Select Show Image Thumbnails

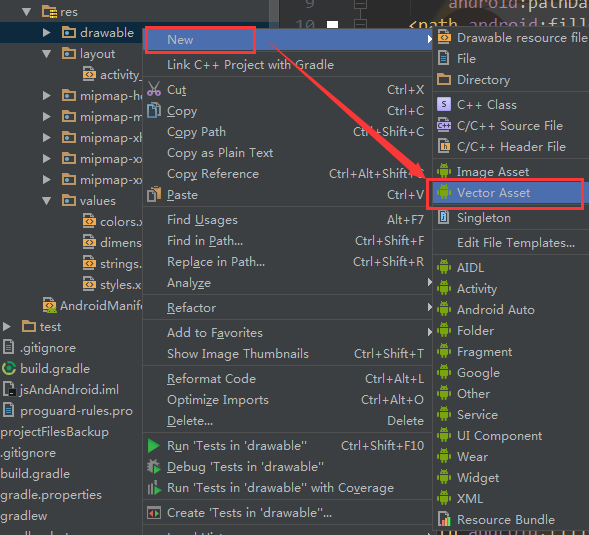tap(288, 354)
